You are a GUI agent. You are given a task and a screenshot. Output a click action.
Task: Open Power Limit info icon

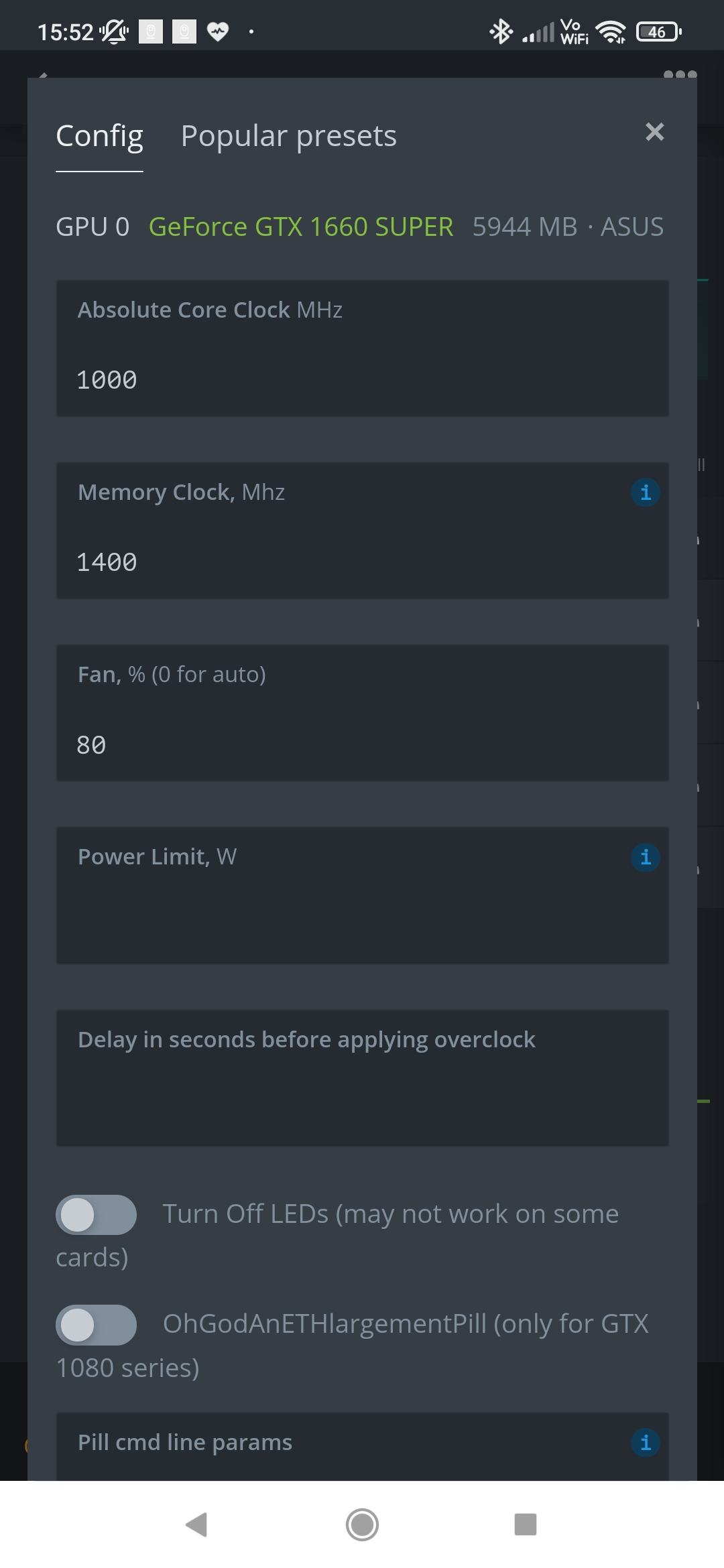[x=646, y=857]
